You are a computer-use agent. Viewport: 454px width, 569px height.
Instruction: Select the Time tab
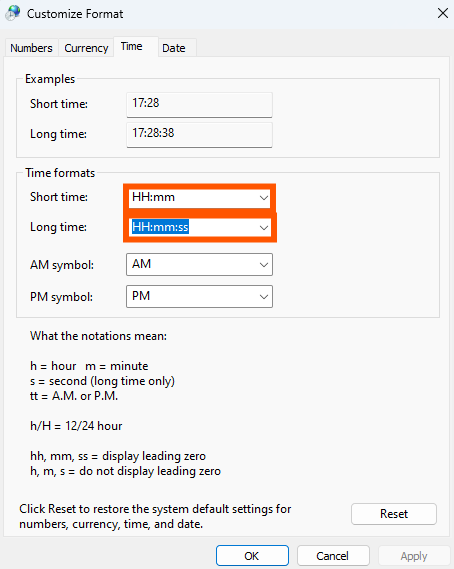coord(131,46)
